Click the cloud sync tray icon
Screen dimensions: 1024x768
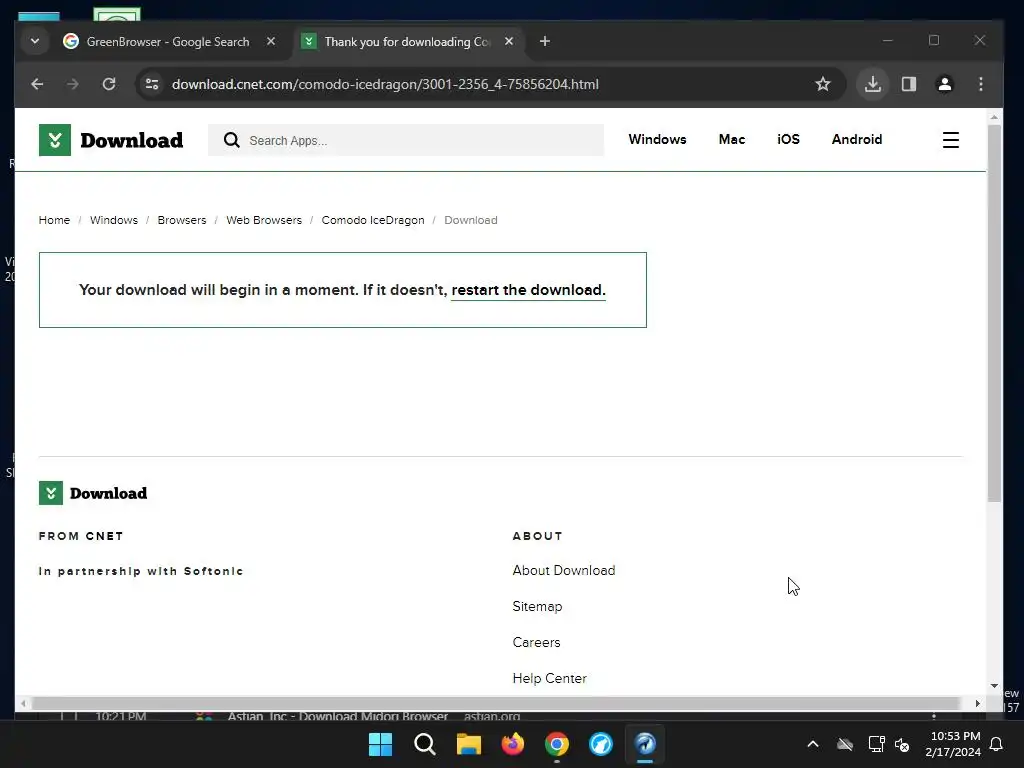pos(845,744)
